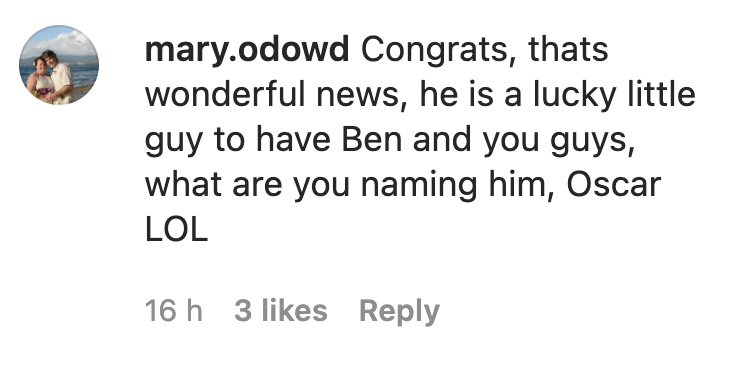Click the word Oscar in the comment
Viewport: 732px width, 366px height.
point(613,184)
